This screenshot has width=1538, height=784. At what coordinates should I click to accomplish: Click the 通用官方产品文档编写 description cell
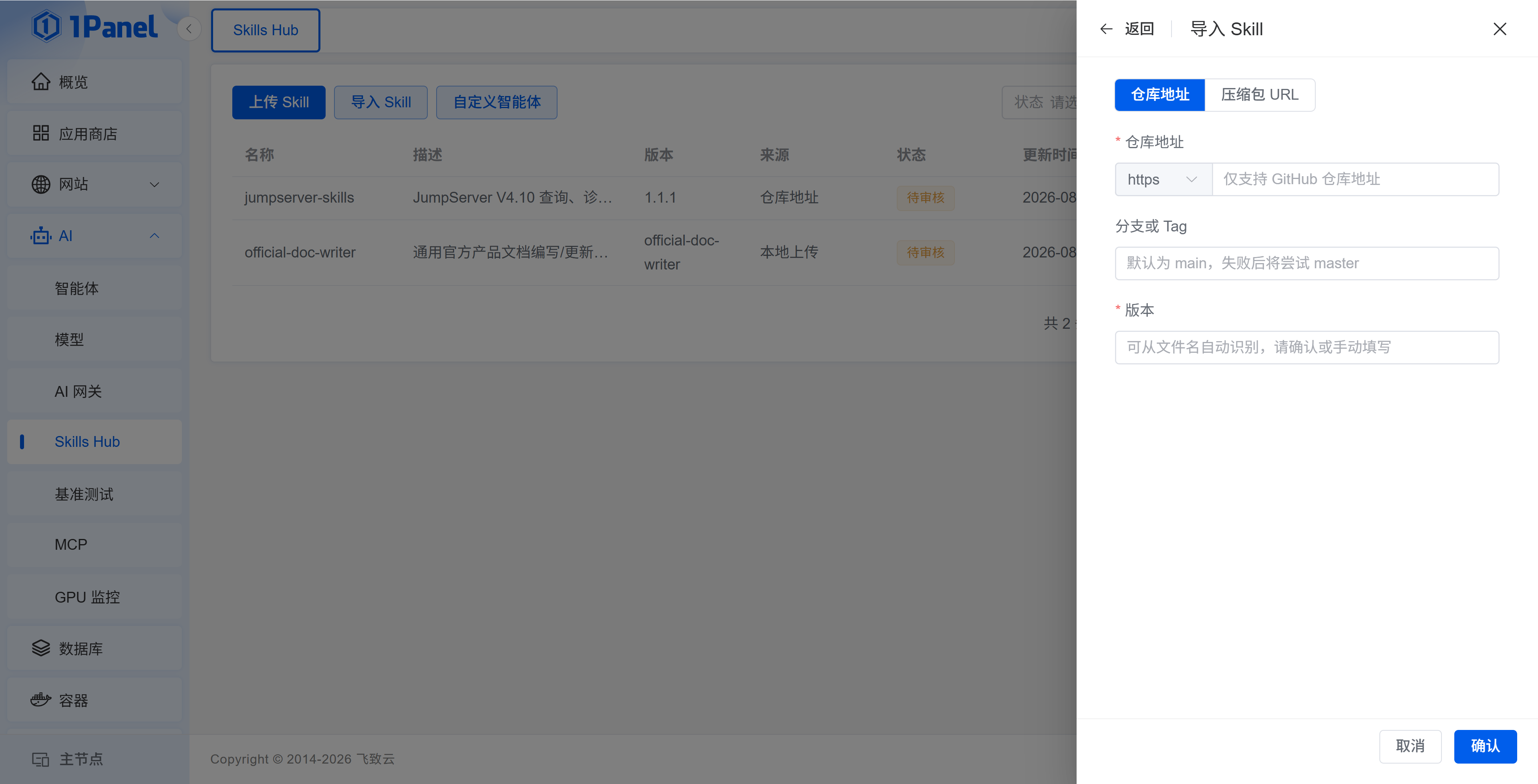[x=511, y=253]
